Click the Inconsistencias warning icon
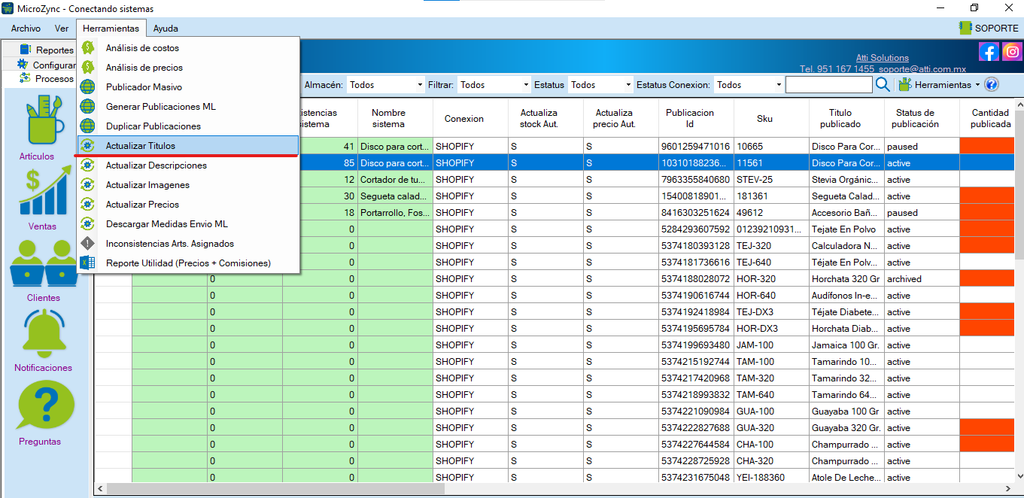The width and height of the screenshot is (1024, 498). (x=88, y=243)
